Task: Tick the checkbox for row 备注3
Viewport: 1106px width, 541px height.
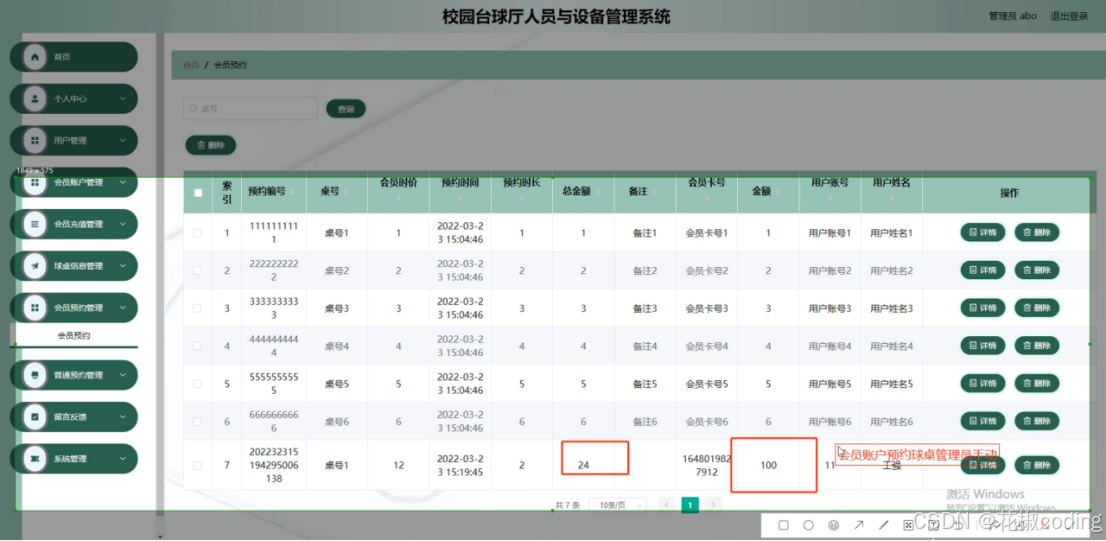Action: point(198,308)
